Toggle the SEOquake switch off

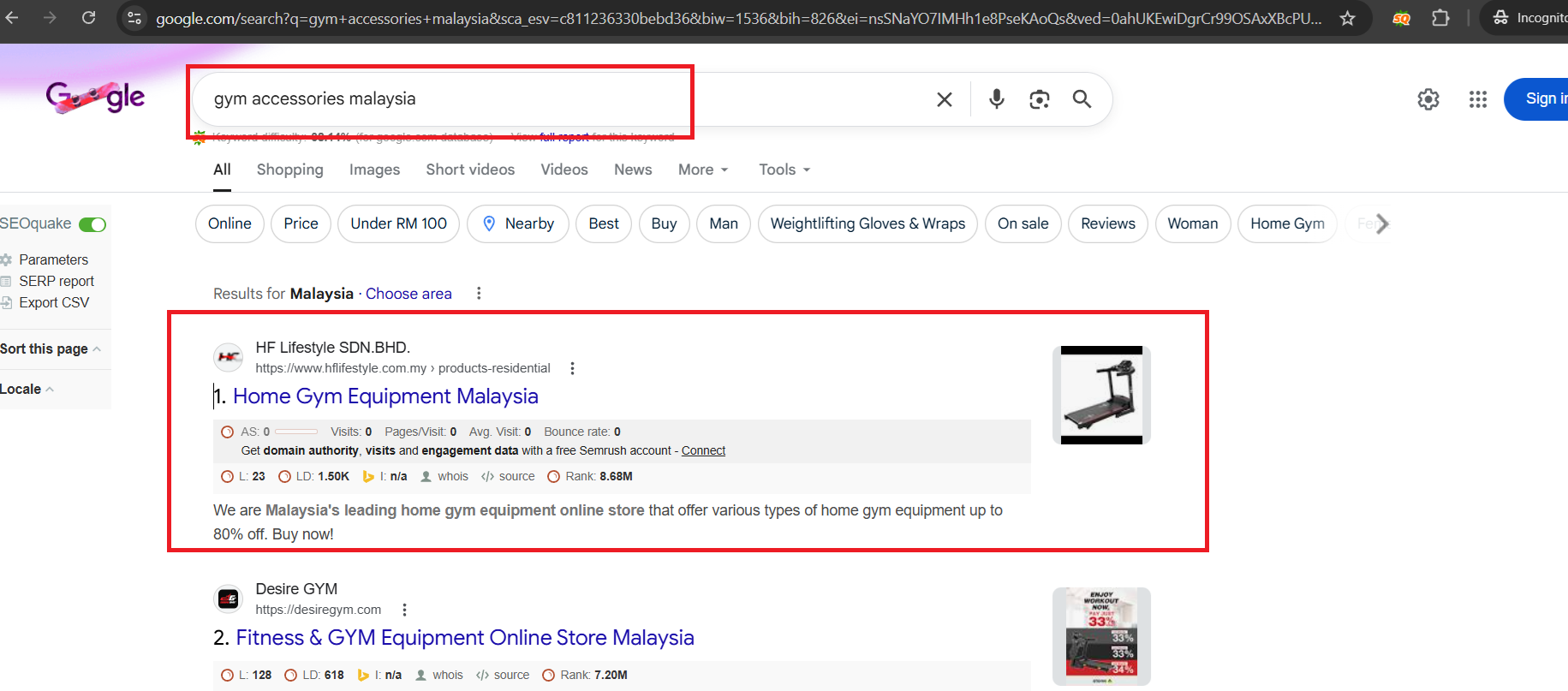point(92,224)
